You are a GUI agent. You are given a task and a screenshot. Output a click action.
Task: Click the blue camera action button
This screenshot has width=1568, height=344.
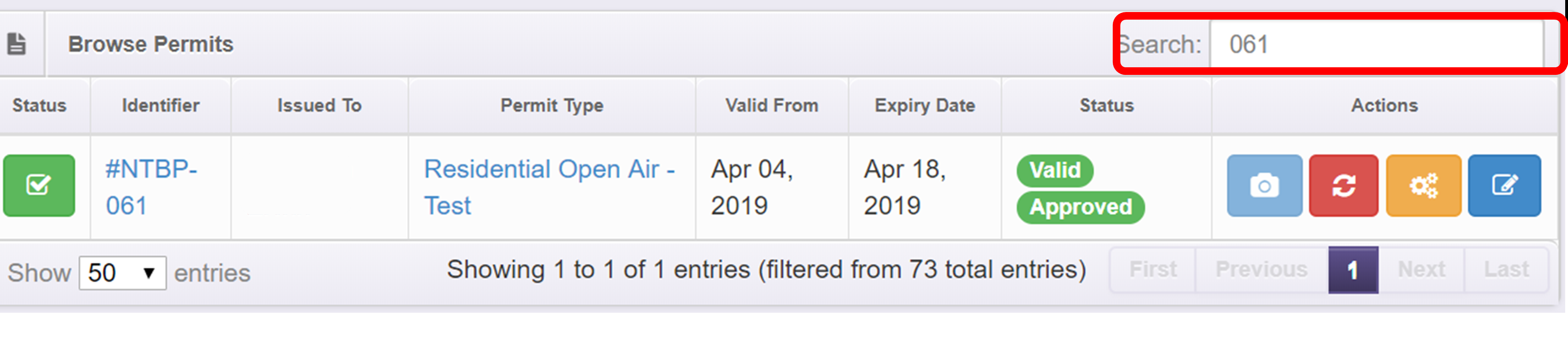(1264, 185)
